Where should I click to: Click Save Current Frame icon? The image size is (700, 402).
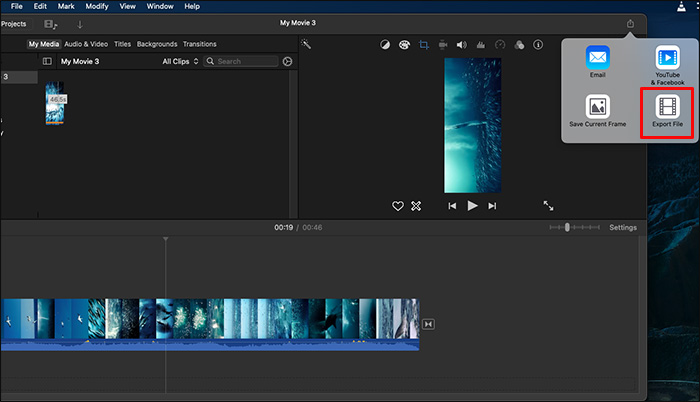tap(598, 106)
